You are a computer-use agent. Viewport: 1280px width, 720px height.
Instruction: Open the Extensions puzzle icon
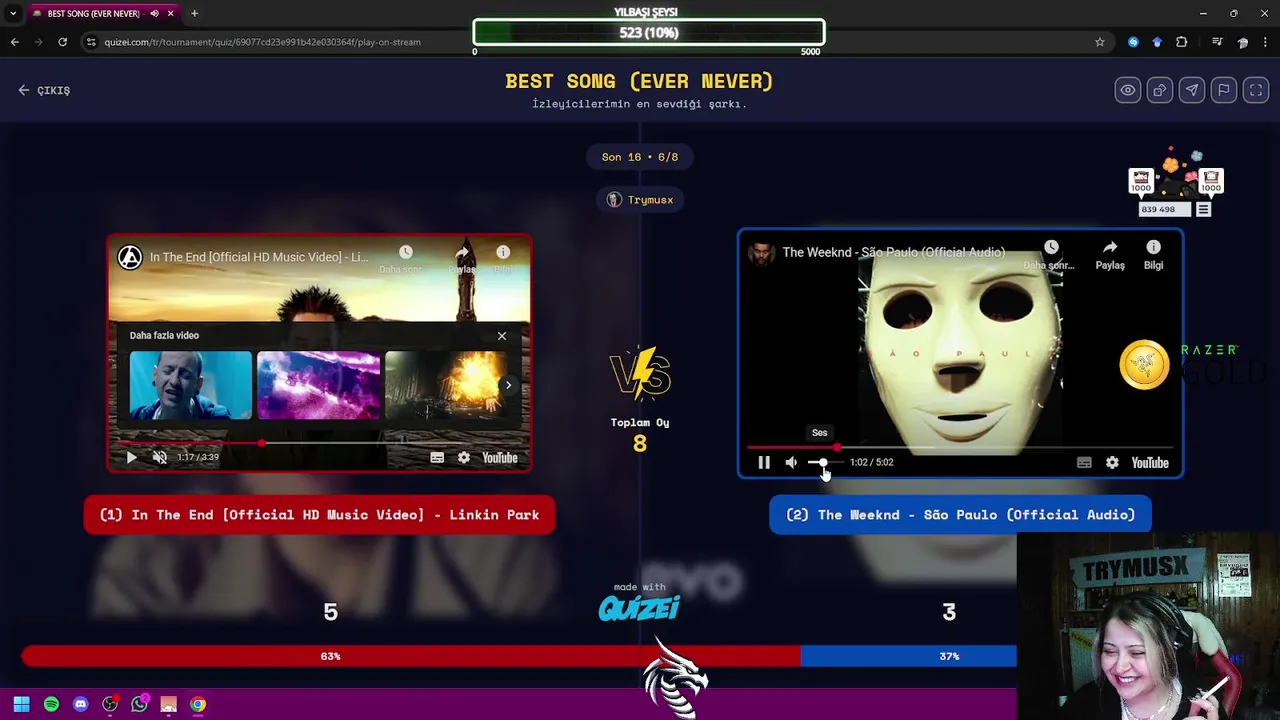(1181, 42)
